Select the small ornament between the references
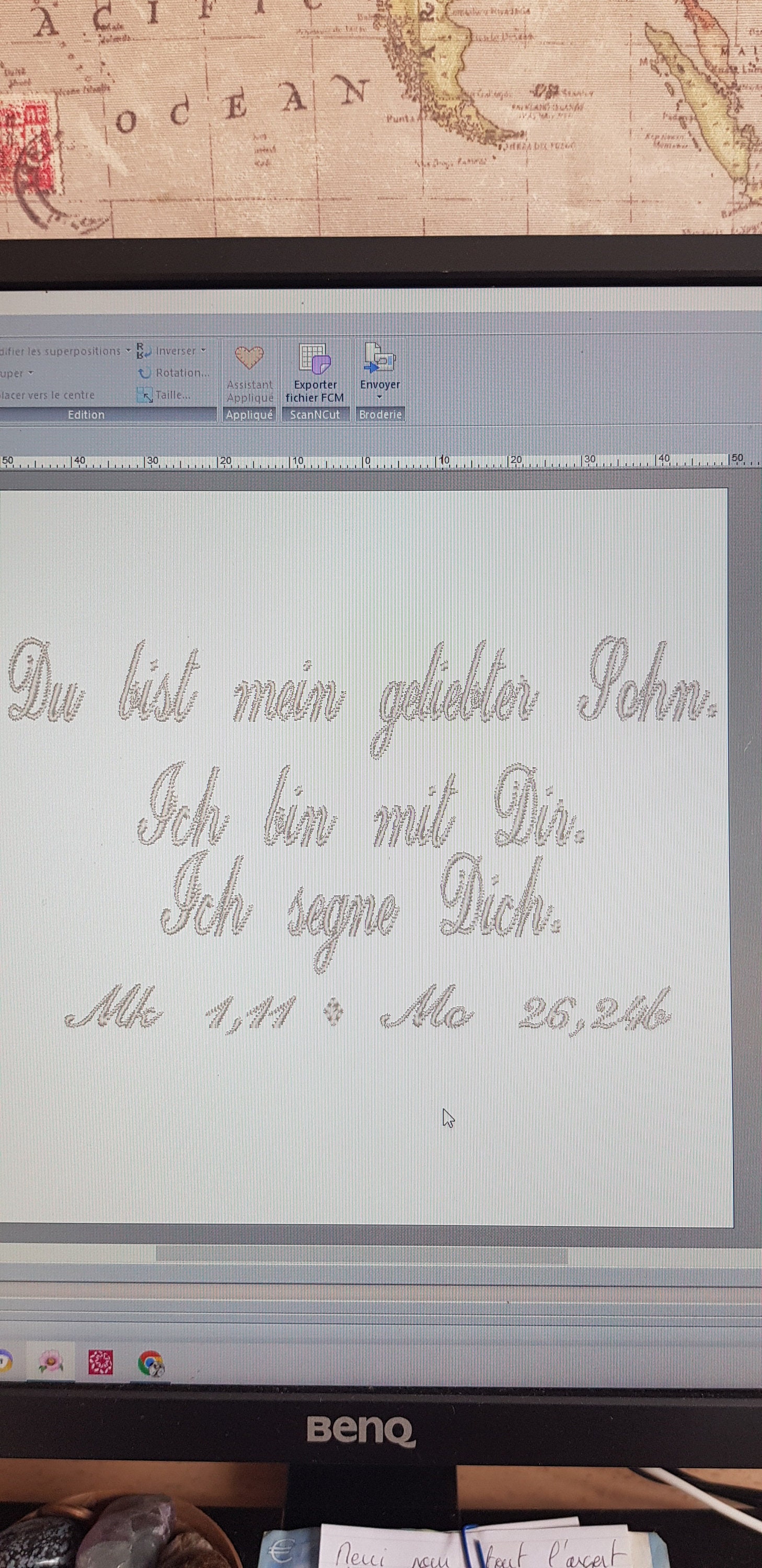The image size is (762, 1568). (x=333, y=1013)
